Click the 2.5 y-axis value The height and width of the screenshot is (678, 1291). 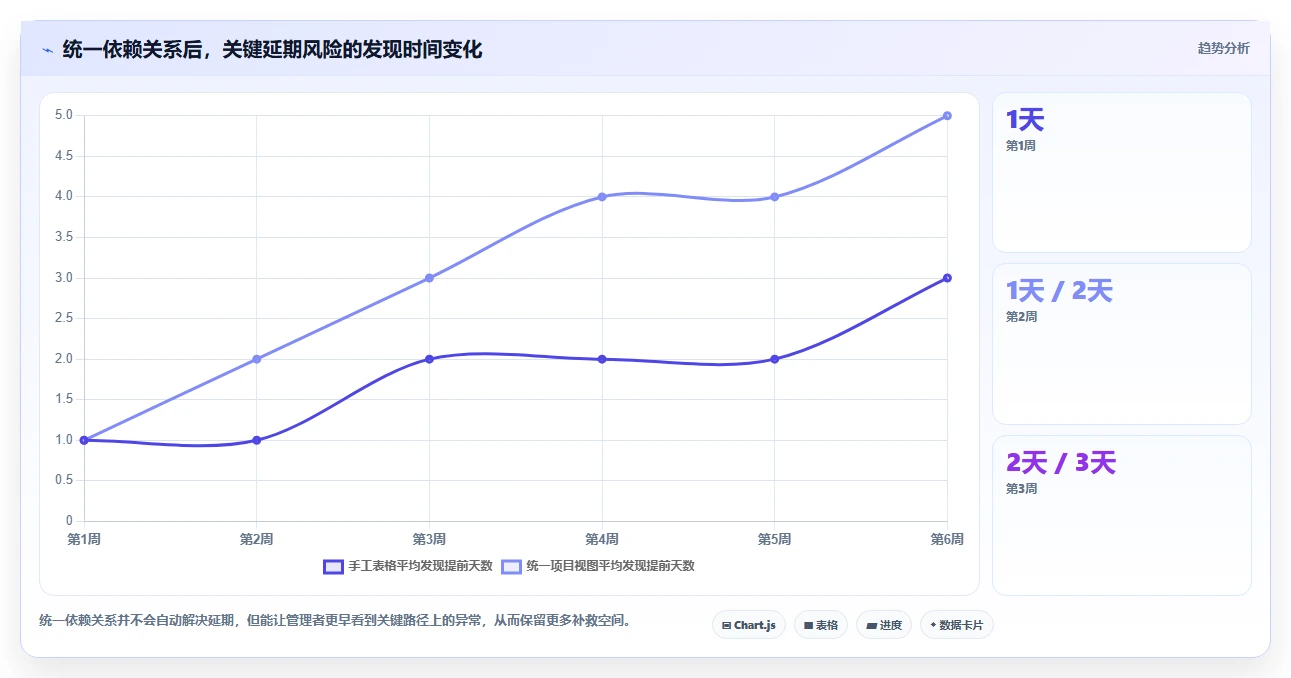click(x=64, y=318)
